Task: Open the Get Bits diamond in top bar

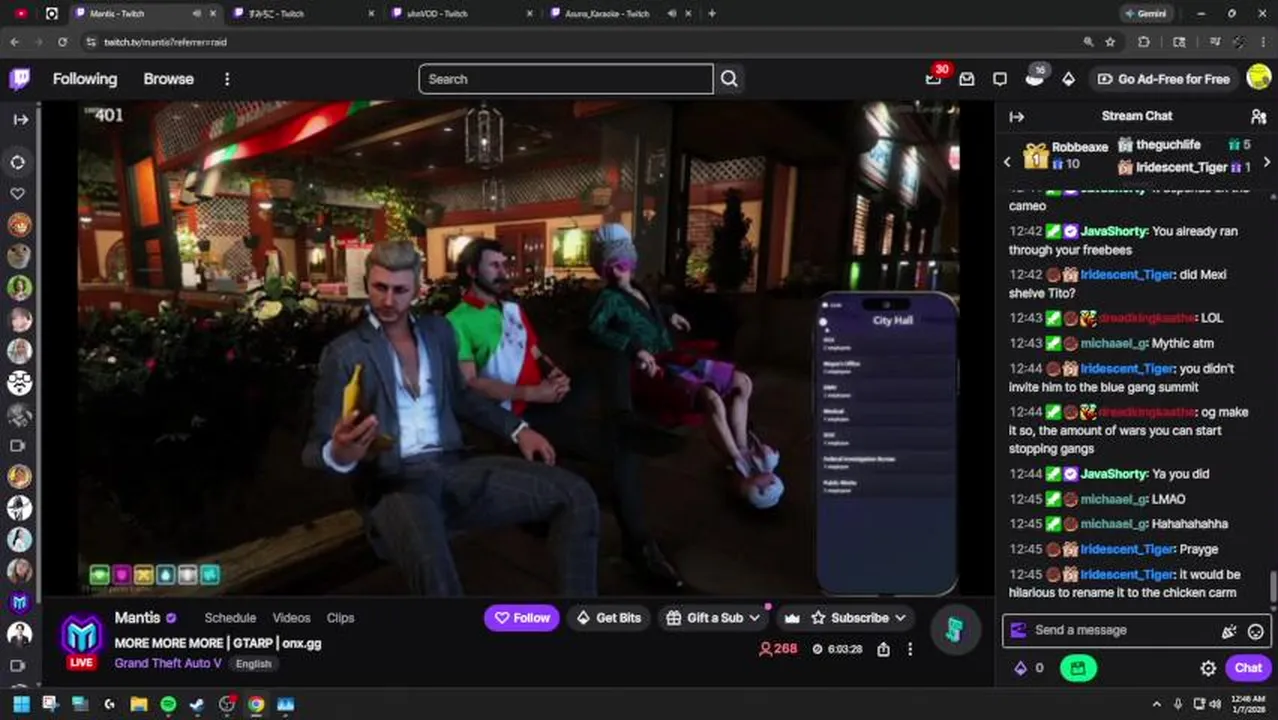Action: tap(1068, 79)
